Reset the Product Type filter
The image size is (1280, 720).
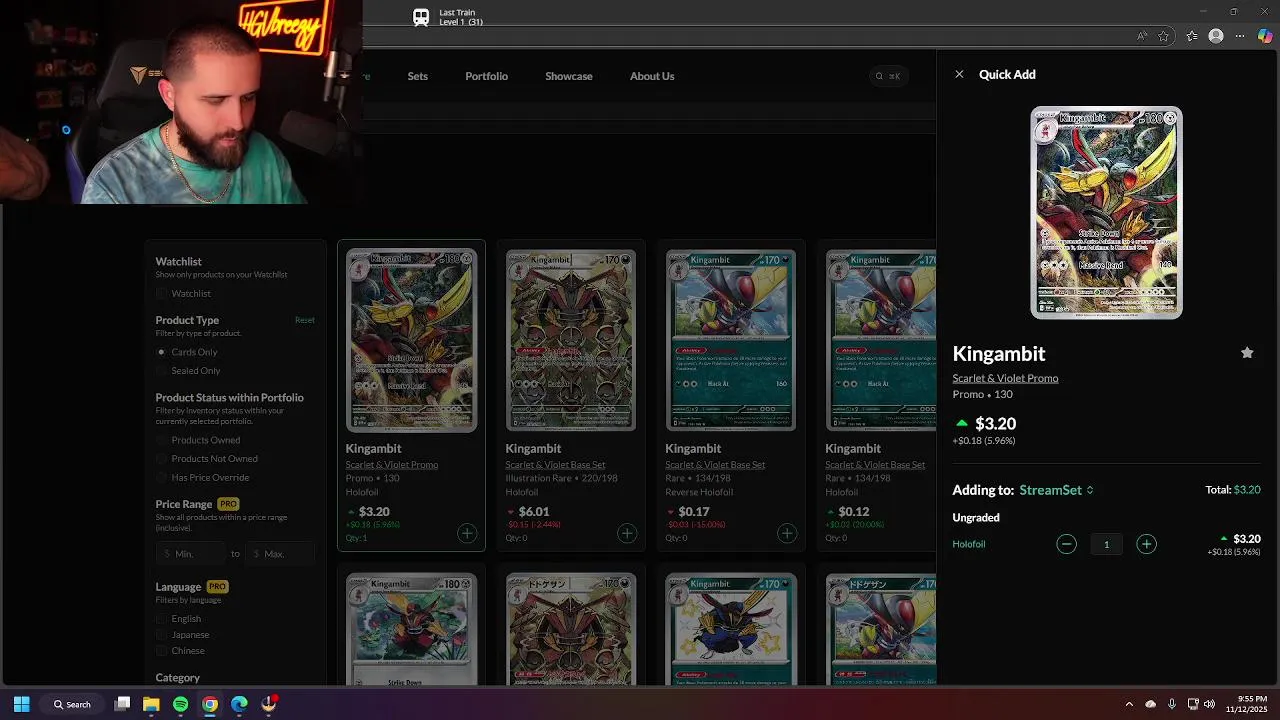(x=305, y=320)
